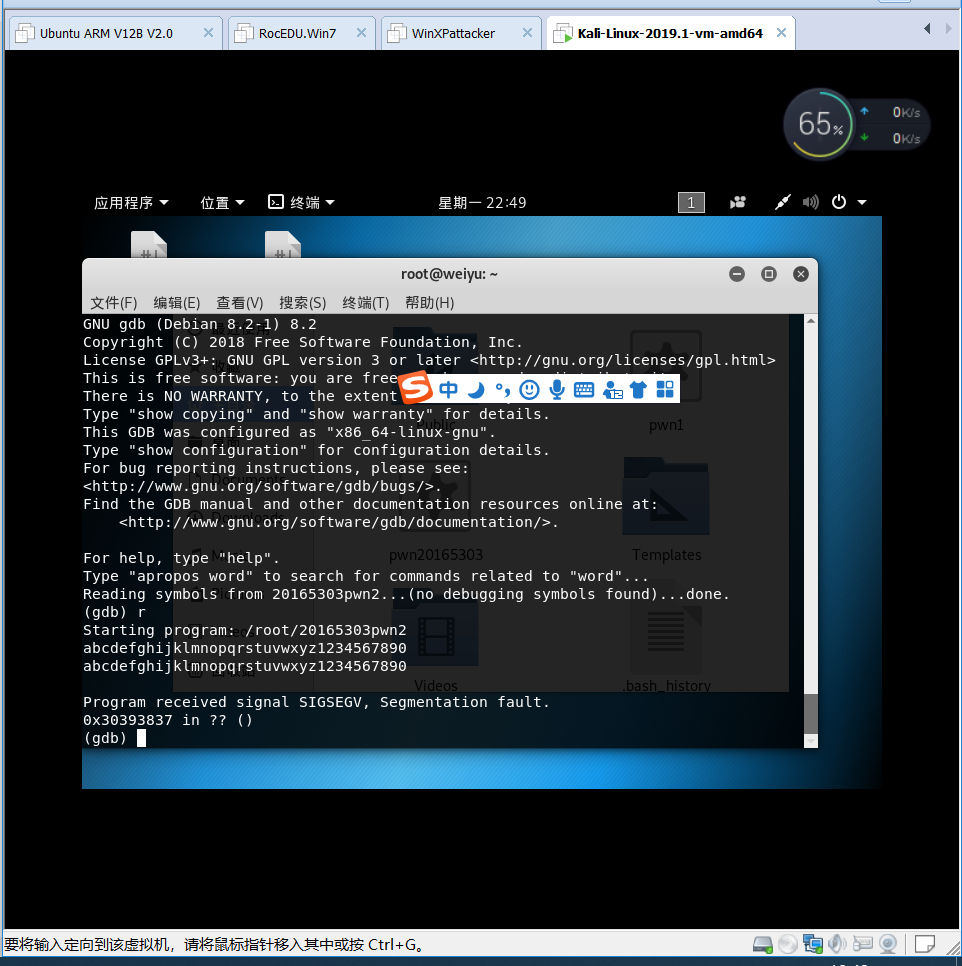This screenshot has width=962, height=966.
Task: Click the gdb/bugs URL line in terminal
Action: click(x=262, y=487)
